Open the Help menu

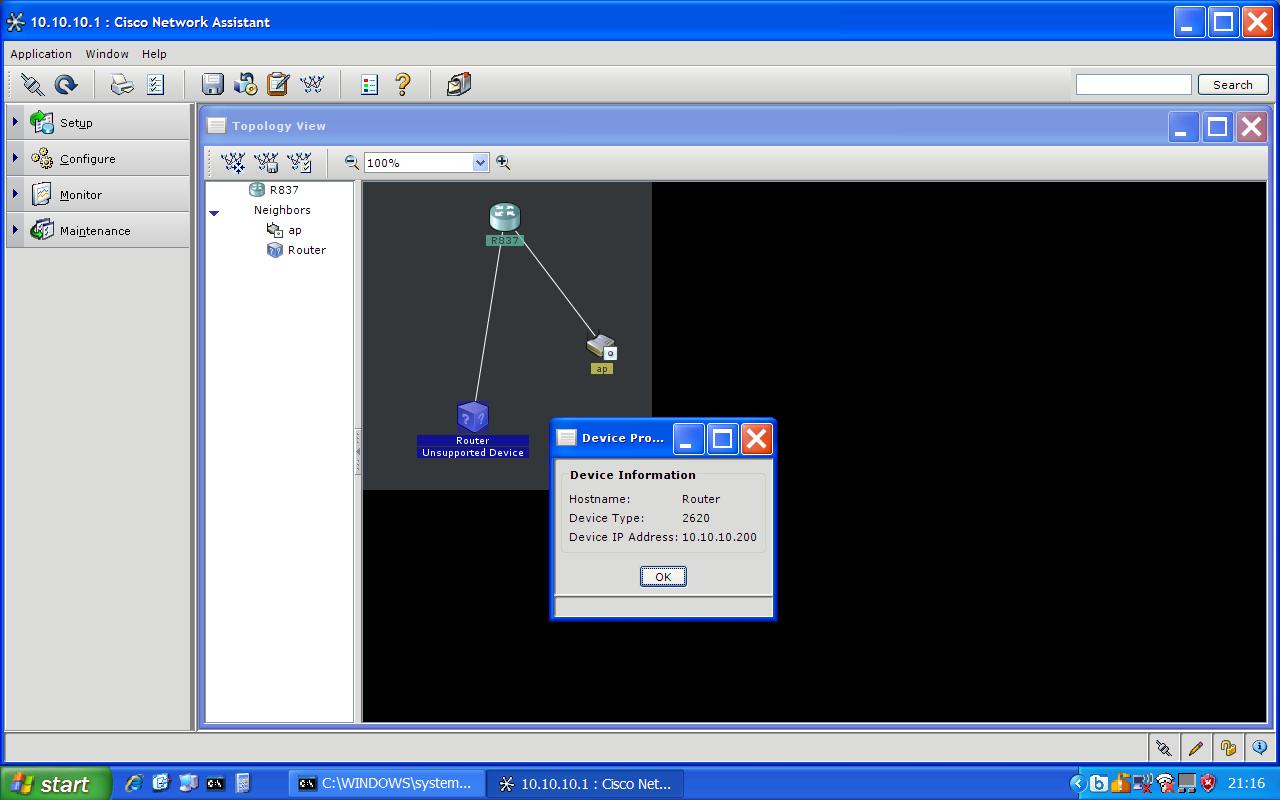(154, 54)
